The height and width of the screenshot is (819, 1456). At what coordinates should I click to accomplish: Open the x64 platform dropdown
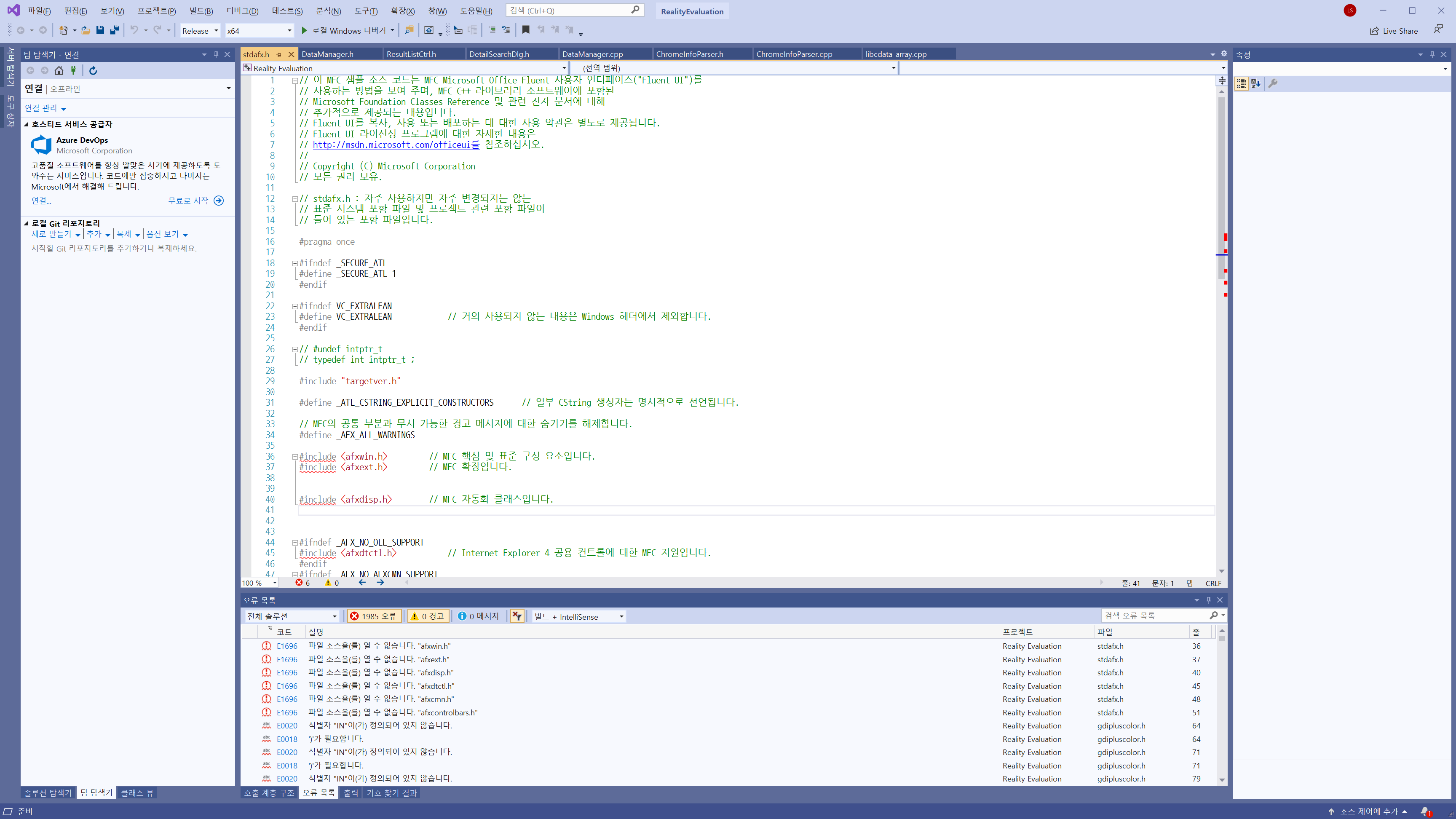(x=259, y=30)
